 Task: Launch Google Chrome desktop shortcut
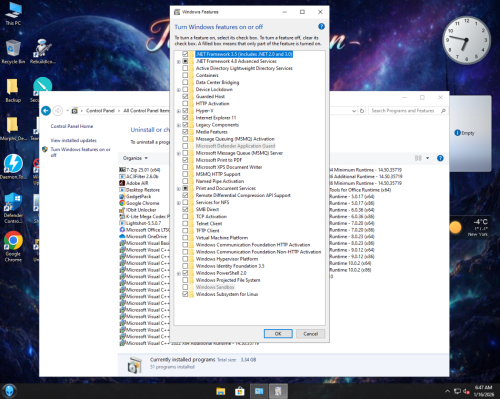(x=13, y=246)
